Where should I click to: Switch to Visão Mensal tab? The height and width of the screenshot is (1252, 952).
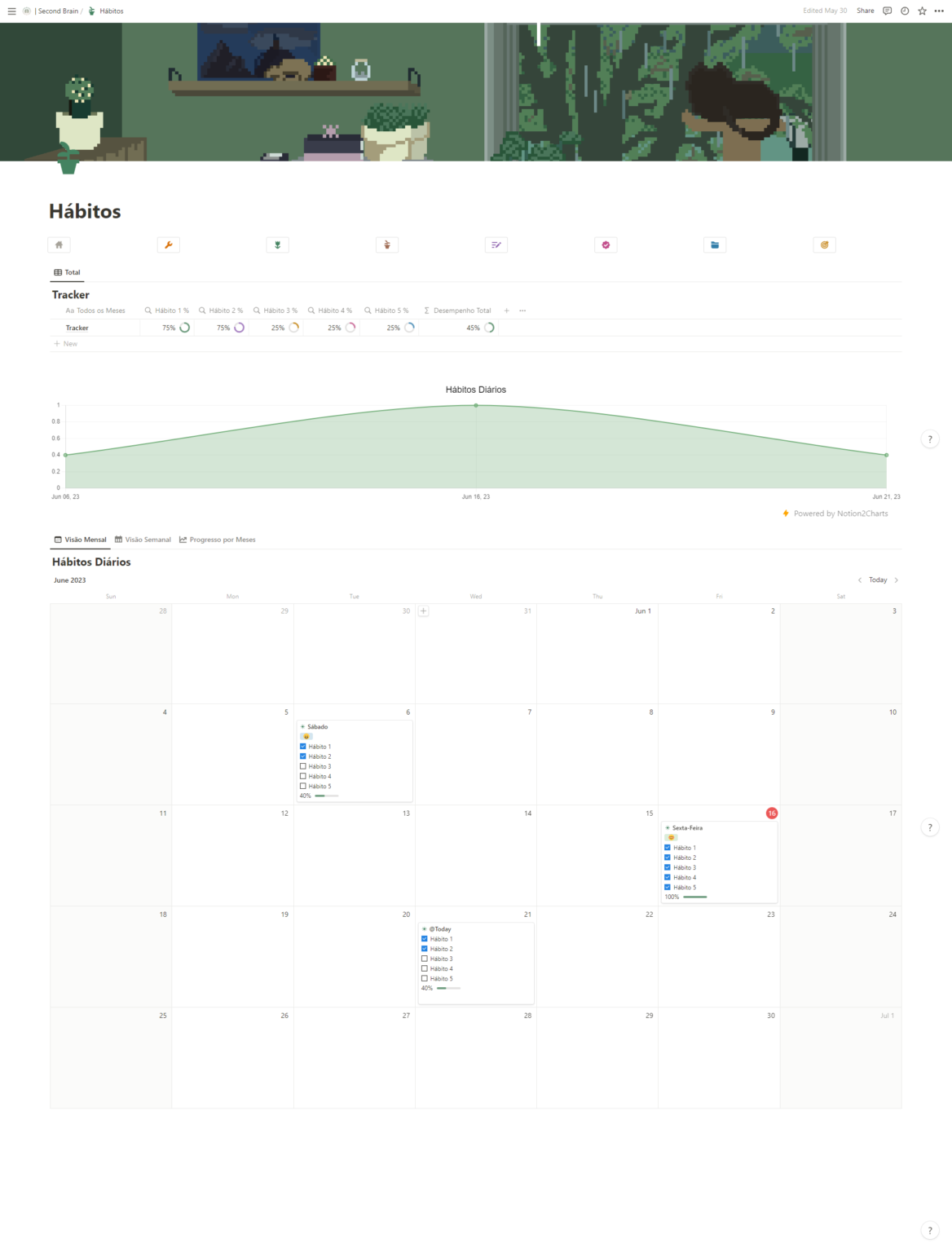[80, 540]
